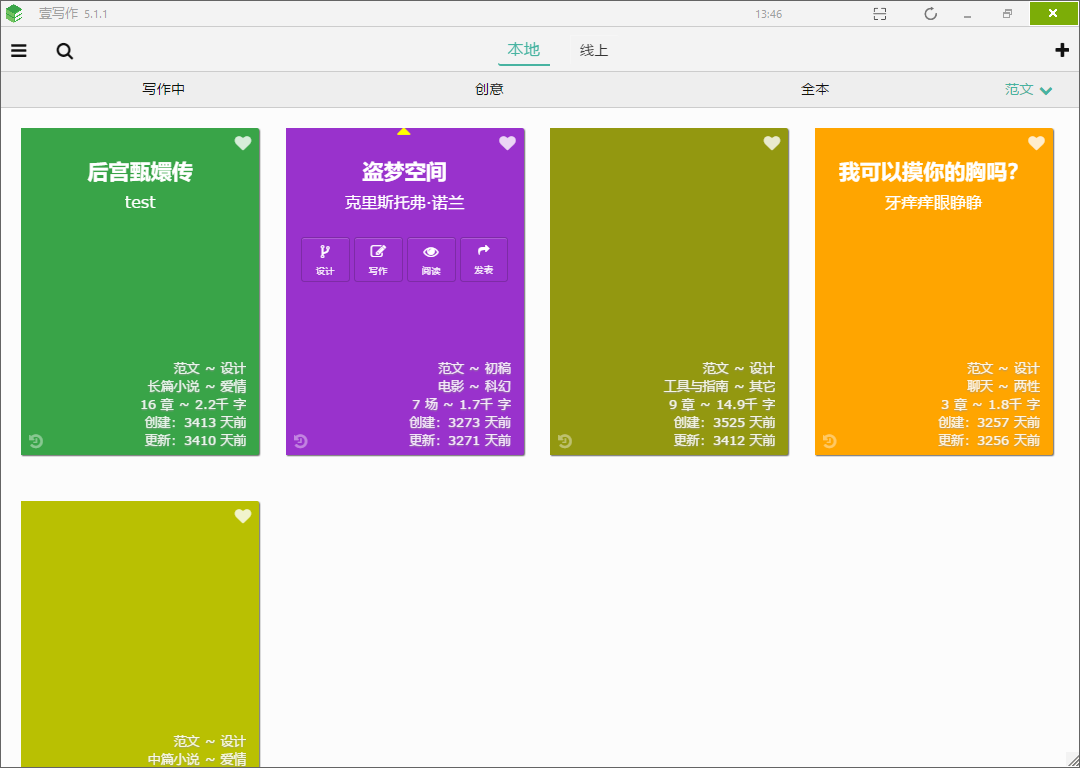Click 发表 share icon on 盗梦空间
The height and width of the screenshot is (768, 1080).
[484, 260]
